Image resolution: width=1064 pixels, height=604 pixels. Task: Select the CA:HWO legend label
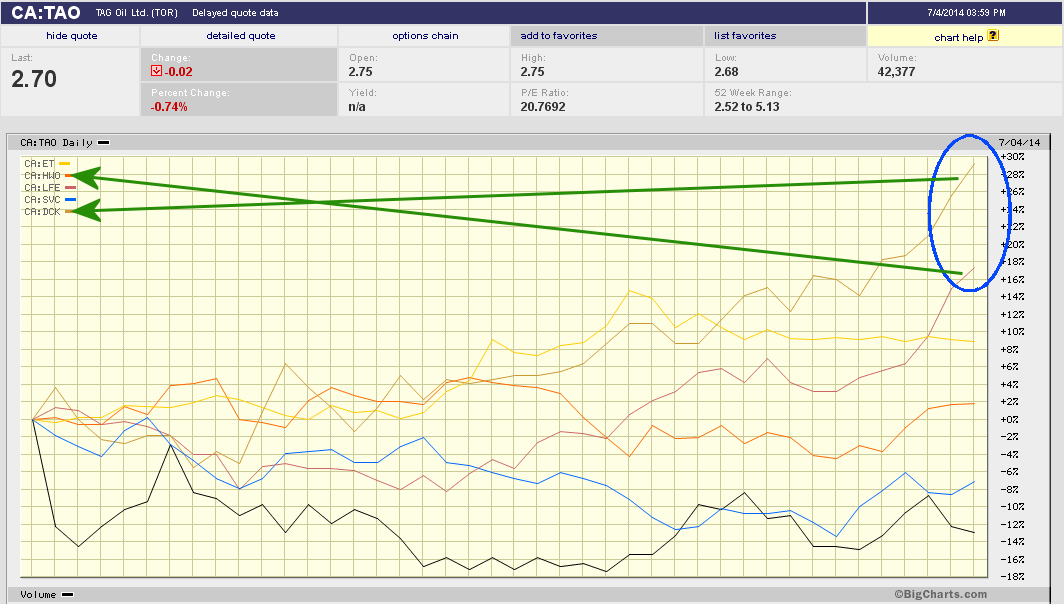(x=42, y=176)
